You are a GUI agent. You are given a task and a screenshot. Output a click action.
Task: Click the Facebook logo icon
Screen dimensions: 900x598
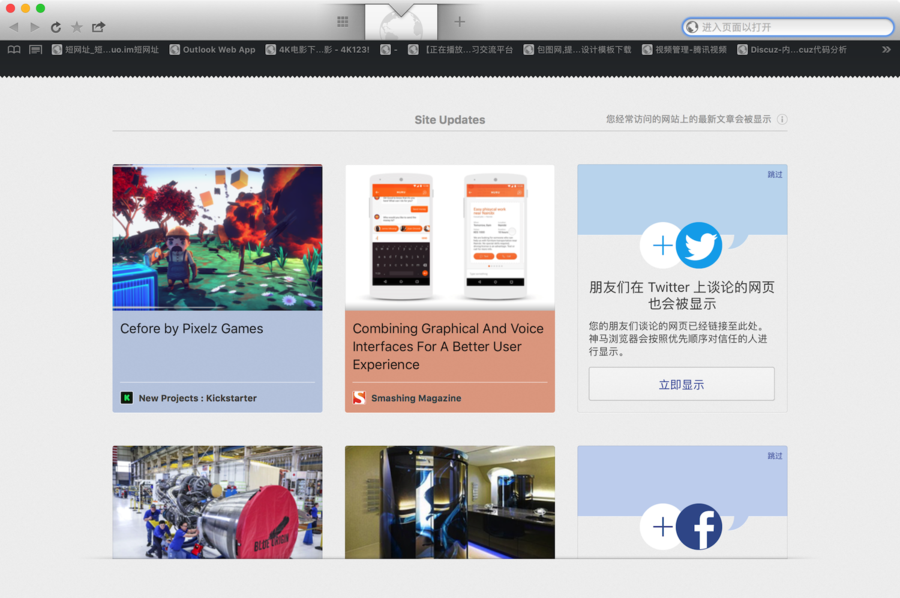click(699, 527)
